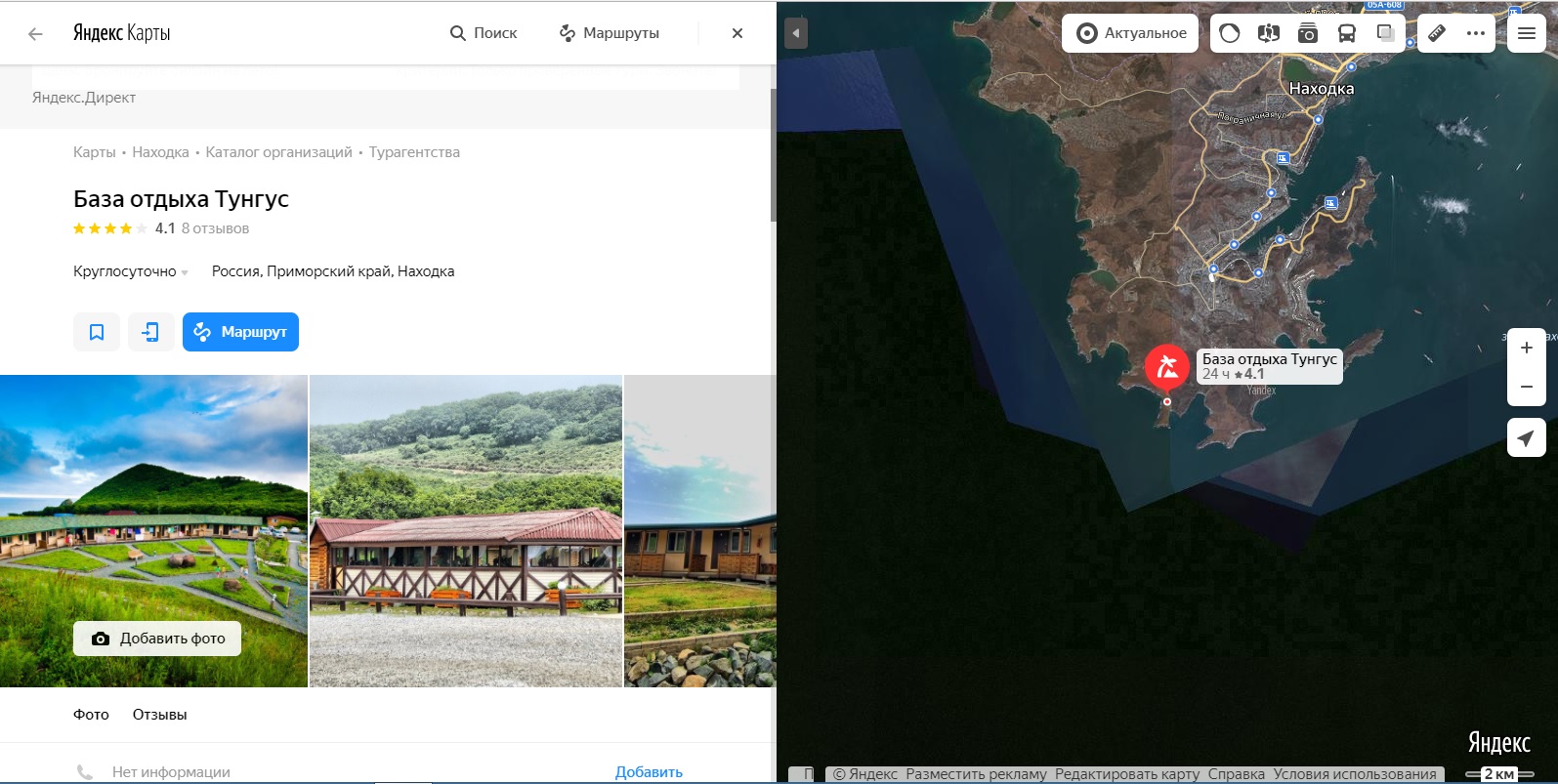Open the Редактировать карту footer link
1558x784 pixels.
pos(1127,774)
